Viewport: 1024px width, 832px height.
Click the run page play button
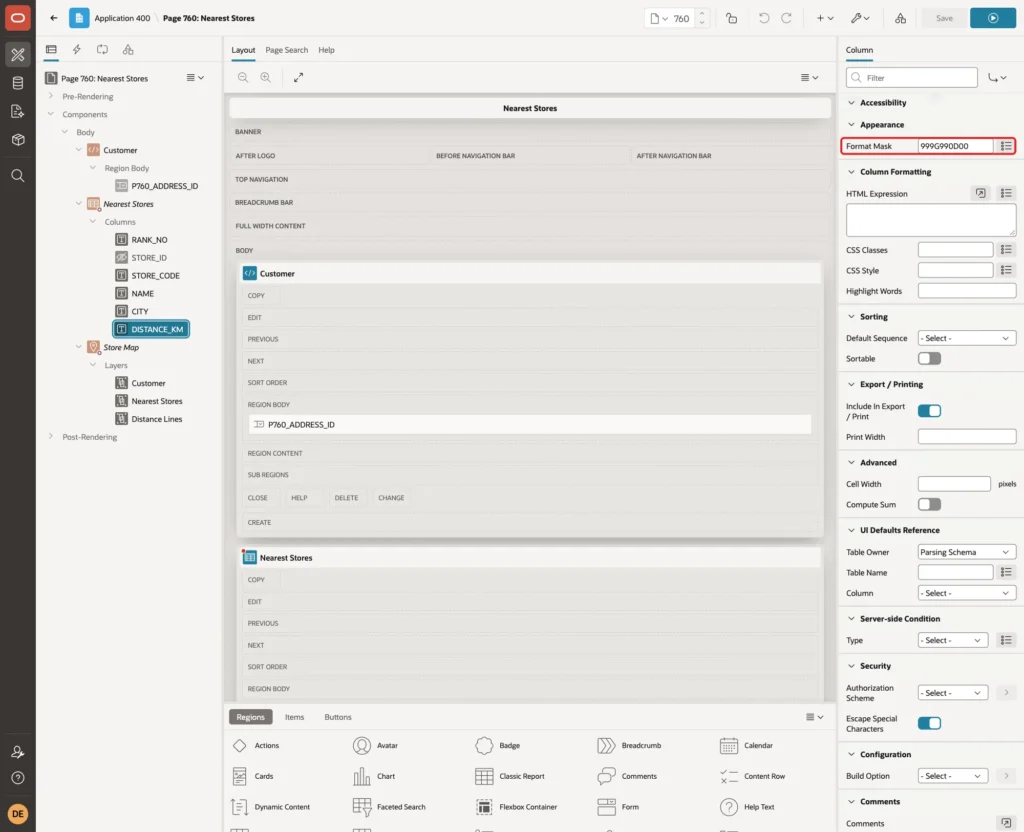click(x=993, y=18)
